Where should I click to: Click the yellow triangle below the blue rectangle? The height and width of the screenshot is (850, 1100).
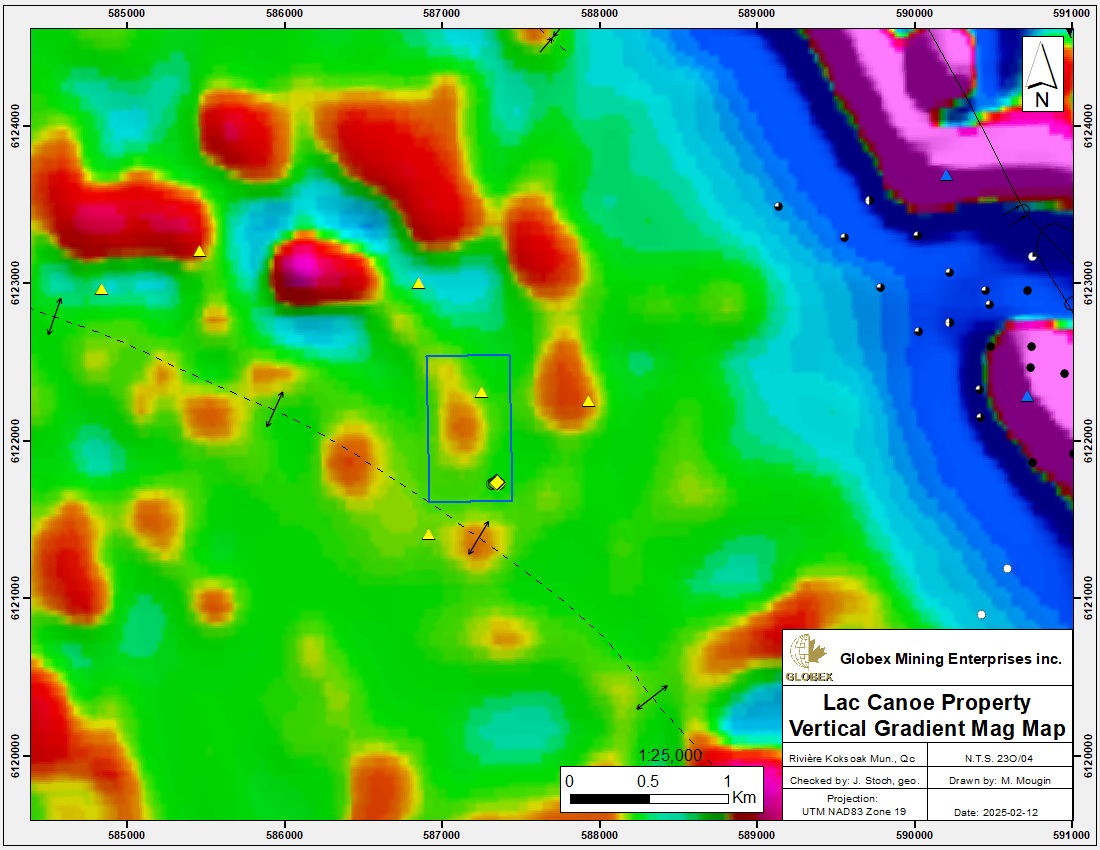(428, 535)
